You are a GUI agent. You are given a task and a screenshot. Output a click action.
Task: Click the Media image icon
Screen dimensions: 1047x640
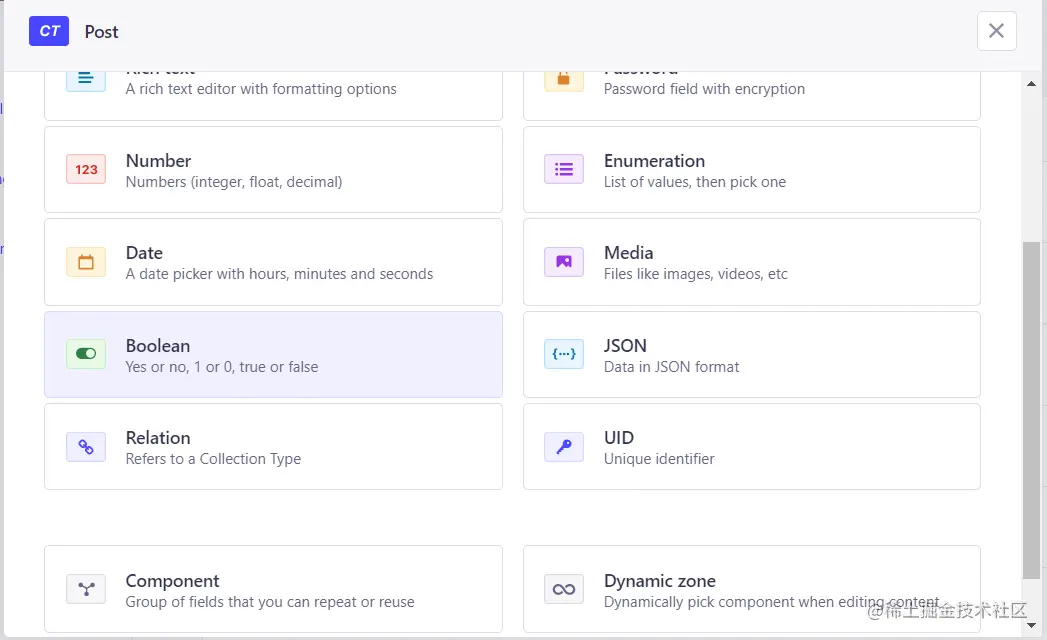564,262
